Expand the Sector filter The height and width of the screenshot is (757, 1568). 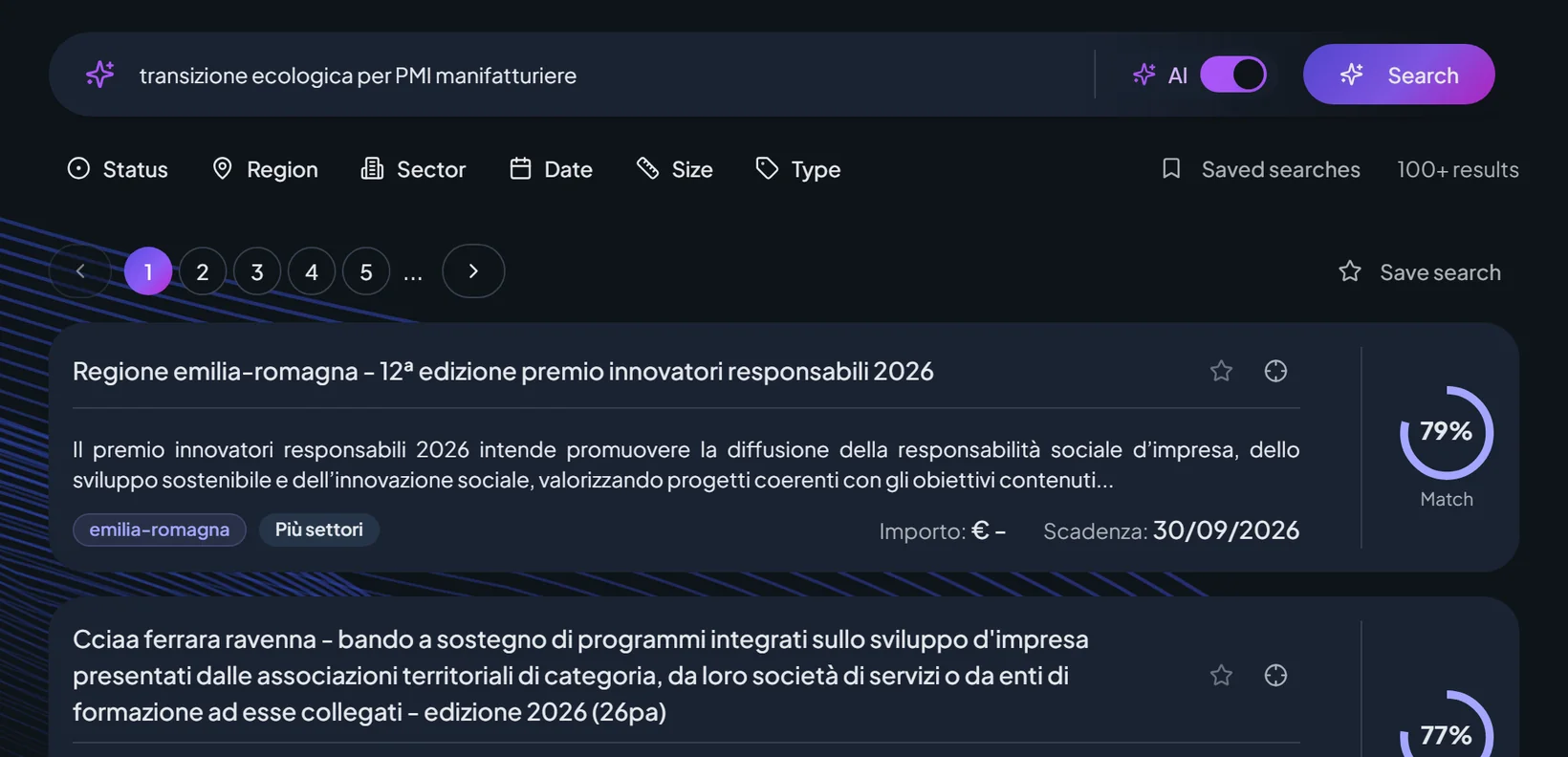pyautogui.click(x=413, y=169)
